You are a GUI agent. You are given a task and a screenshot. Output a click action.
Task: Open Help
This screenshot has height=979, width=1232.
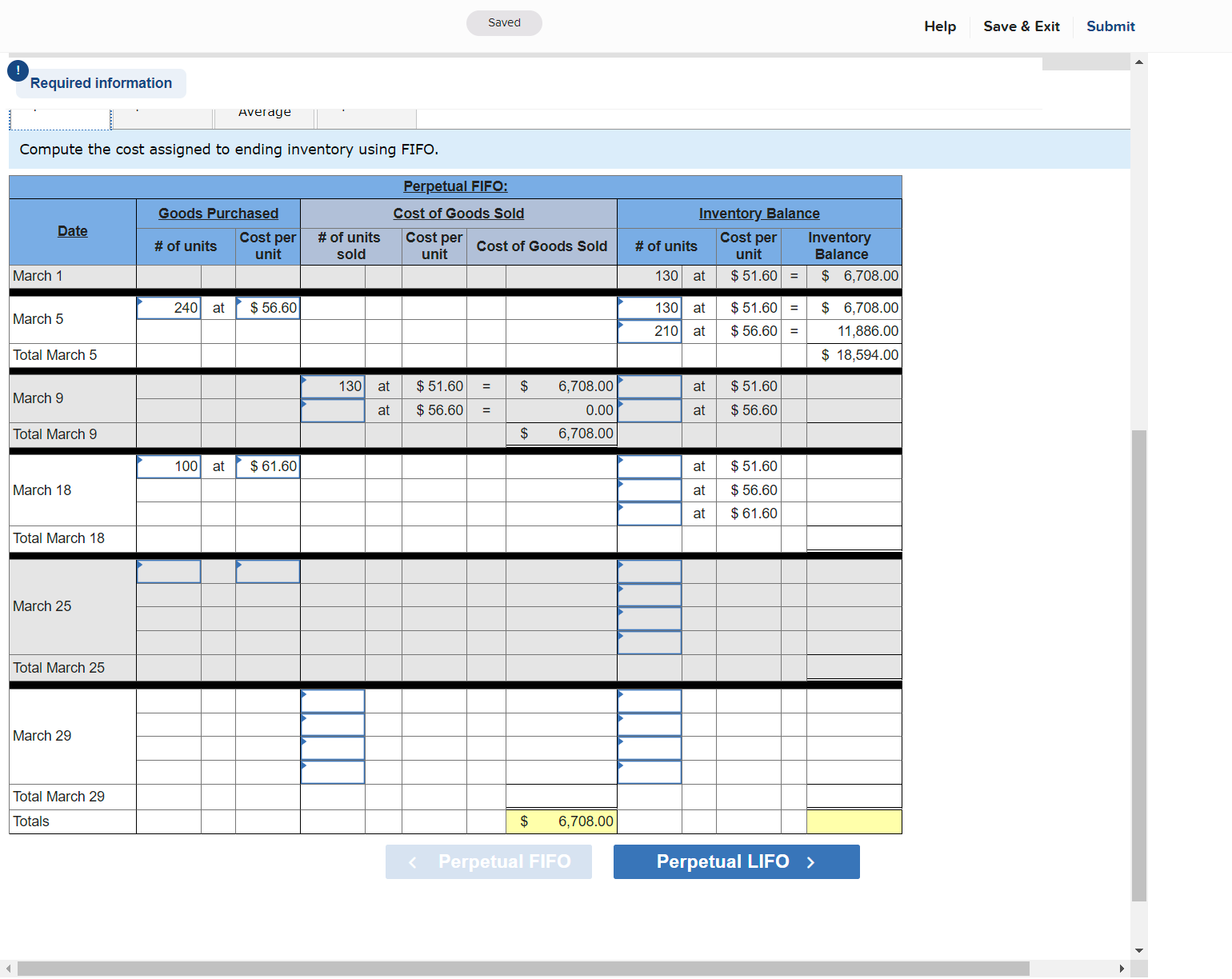(x=939, y=26)
